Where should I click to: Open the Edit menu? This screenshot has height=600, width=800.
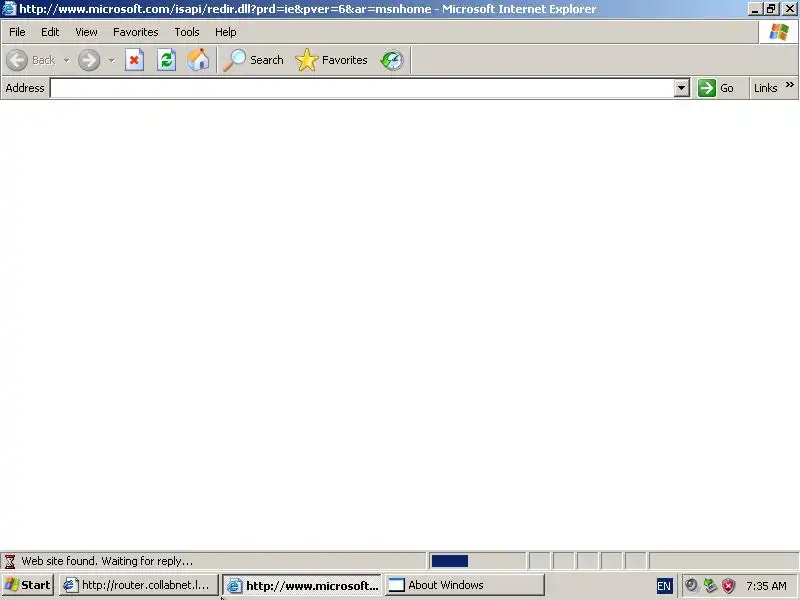coord(50,32)
